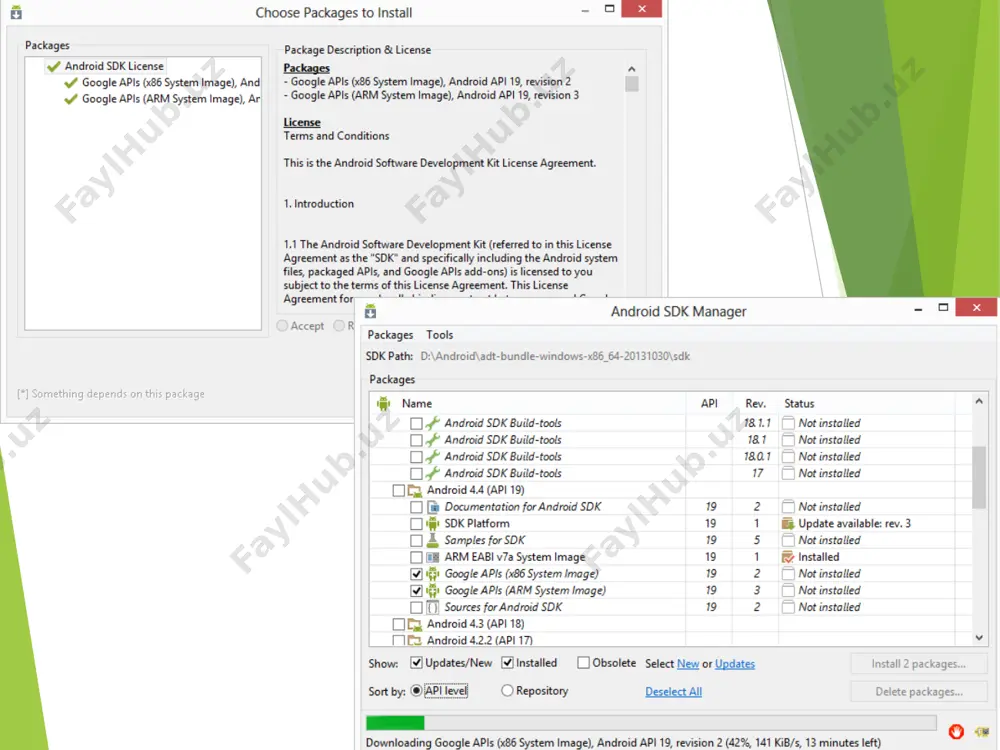Toggle the Updates/New show checkbox

416,663
